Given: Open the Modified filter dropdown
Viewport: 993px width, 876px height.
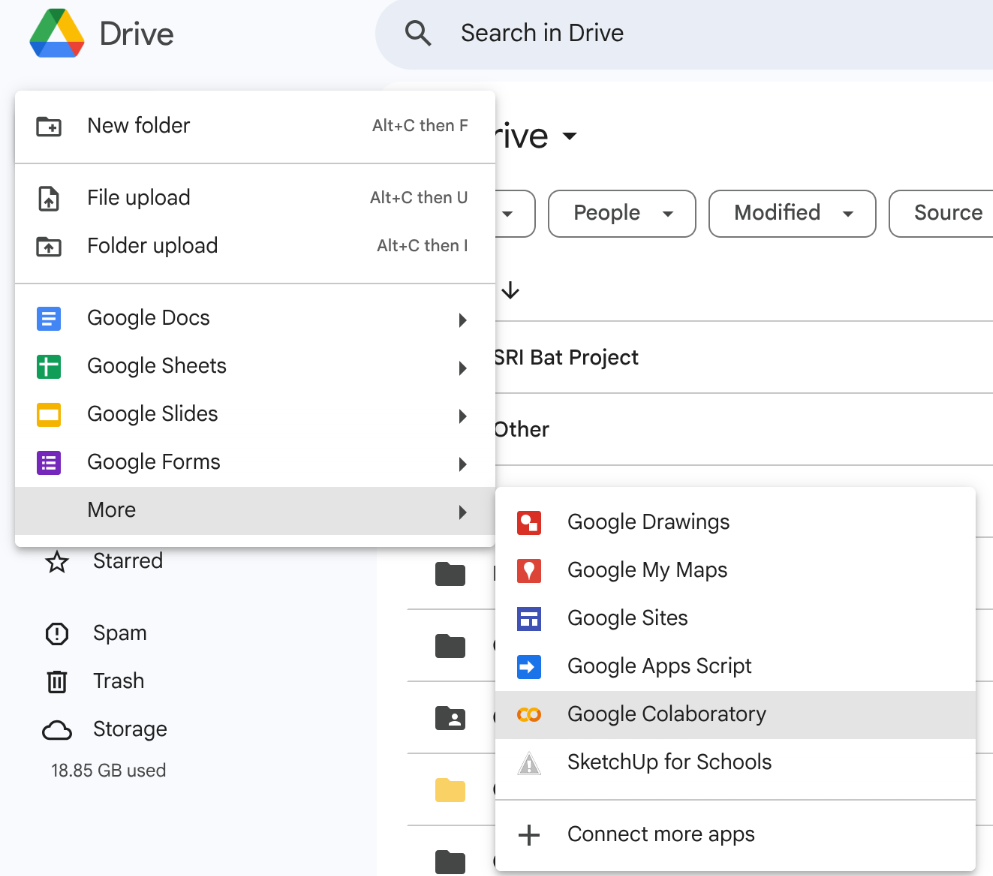Looking at the screenshot, I should click(x=792, y=213).
